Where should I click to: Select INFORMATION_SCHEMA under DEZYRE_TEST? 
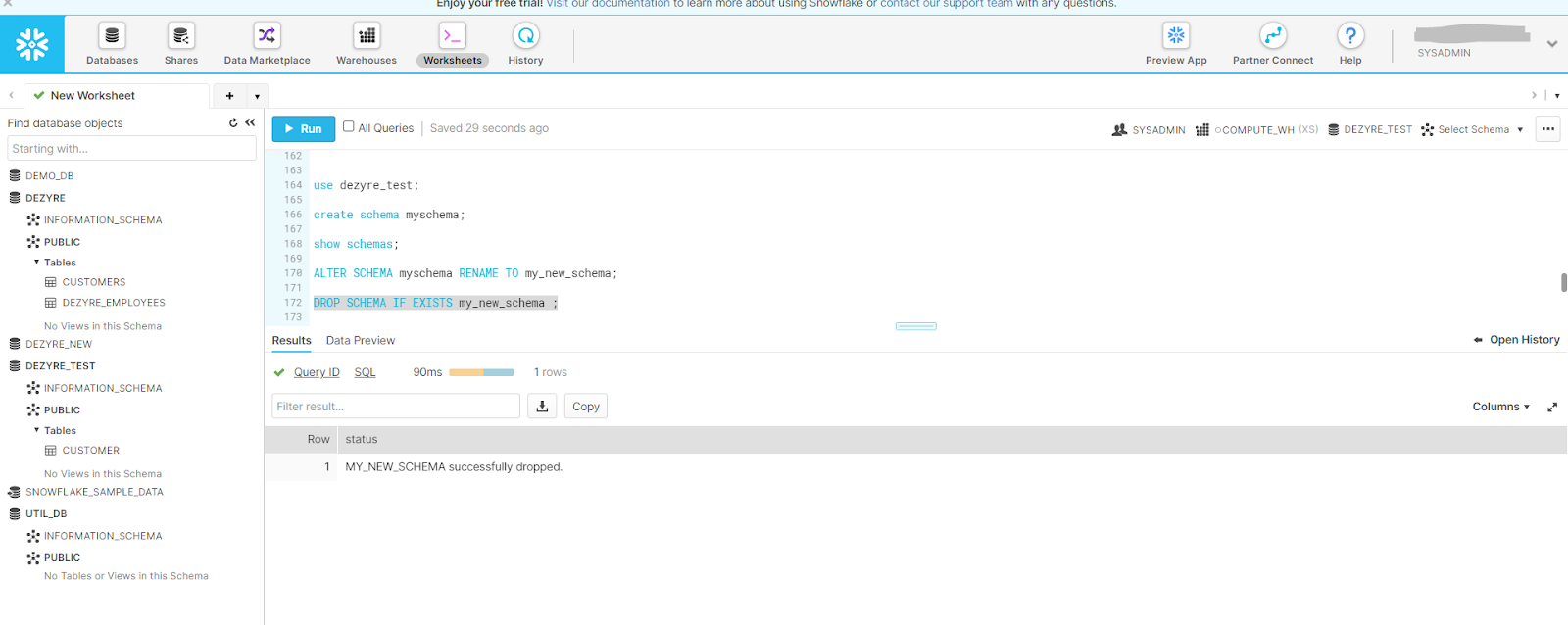coord(103,389)
